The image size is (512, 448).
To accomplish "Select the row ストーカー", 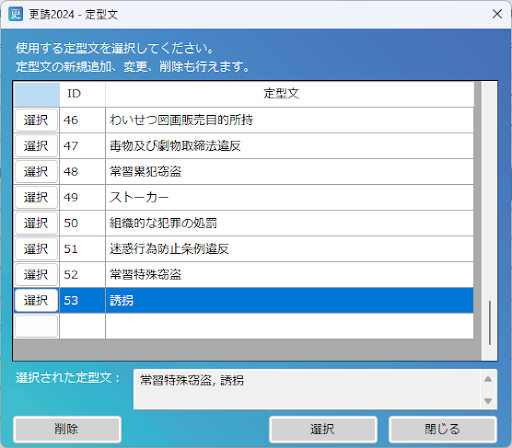I will coord(289,197).
